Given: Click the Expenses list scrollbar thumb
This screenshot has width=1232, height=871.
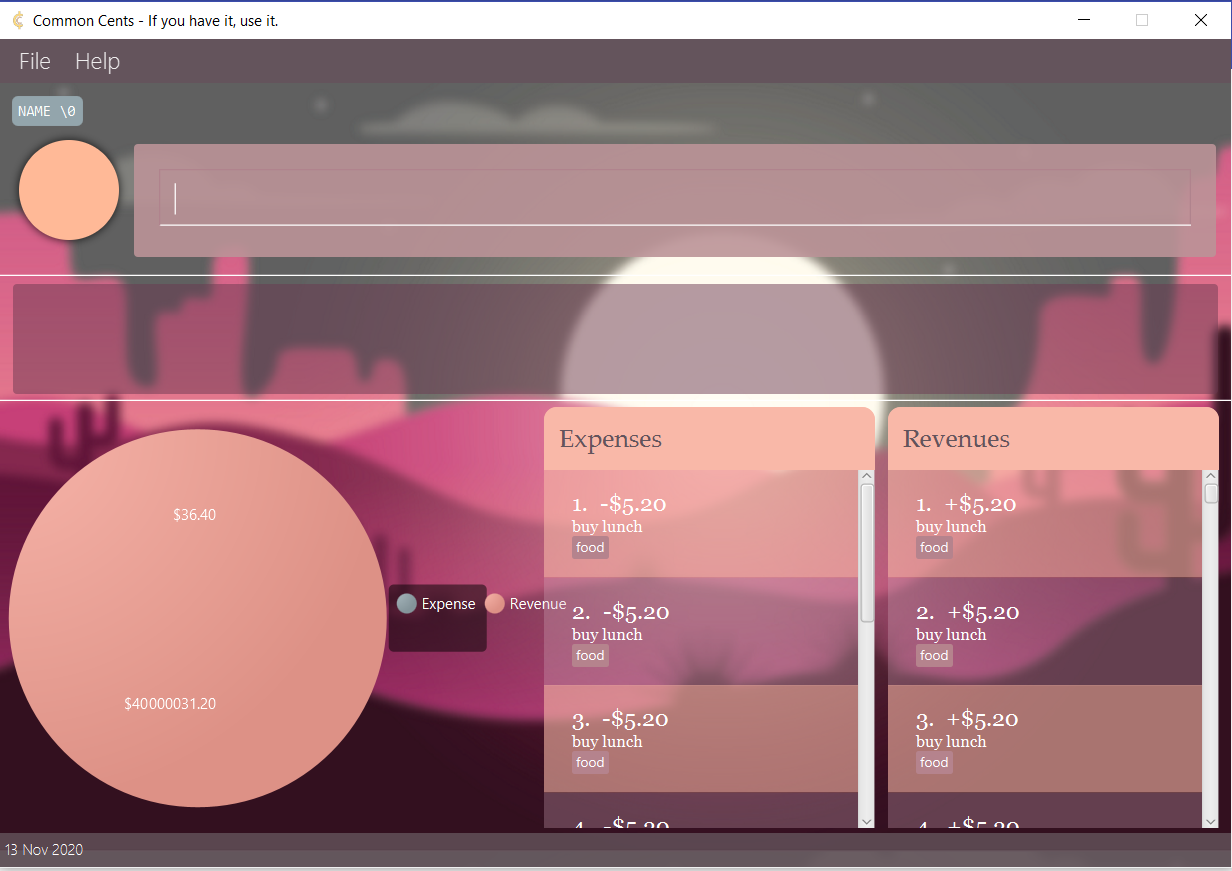Looking at the screenshot, I should (867, 553).
